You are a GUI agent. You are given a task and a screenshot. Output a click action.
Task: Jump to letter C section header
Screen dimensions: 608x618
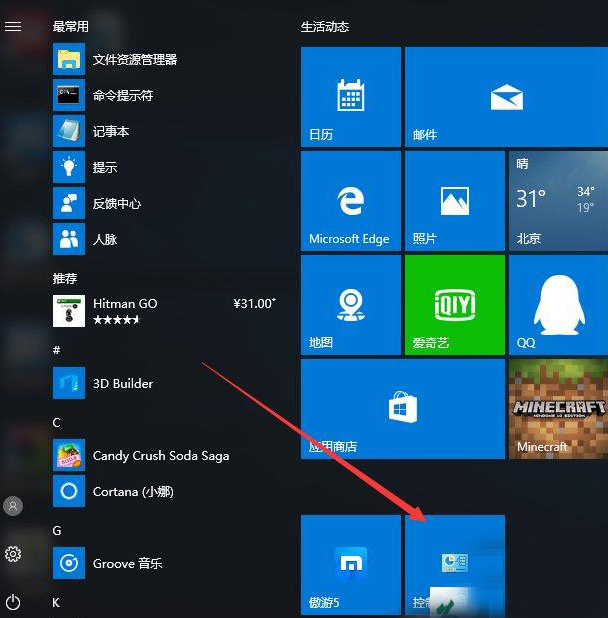(57, 423)
